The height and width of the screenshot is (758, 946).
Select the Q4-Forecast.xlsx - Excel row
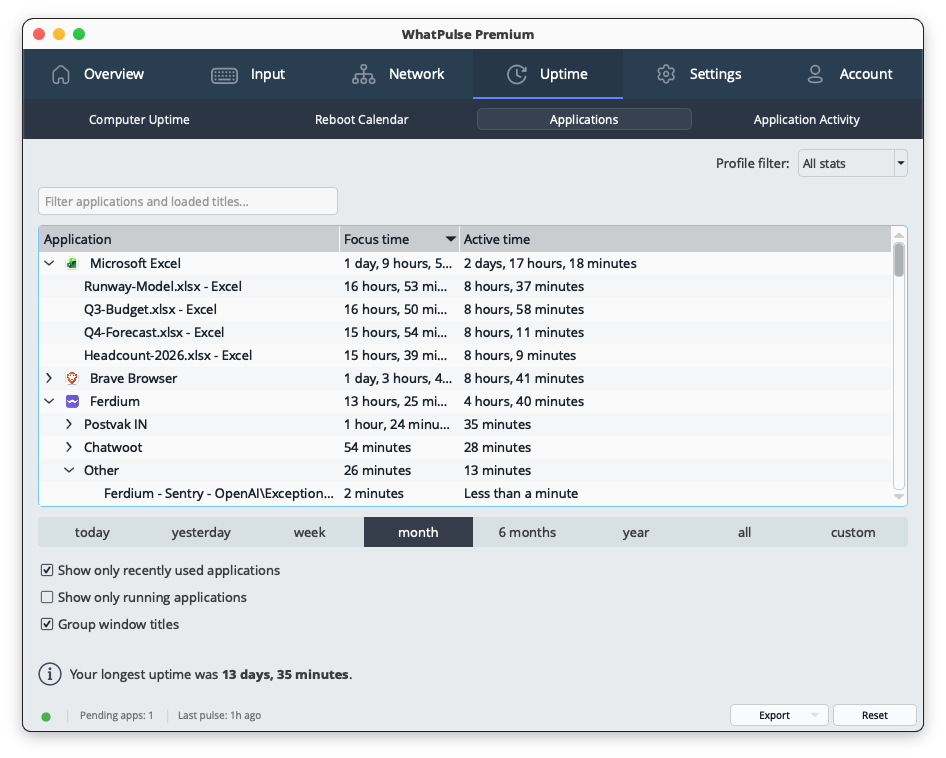[465, 333]
